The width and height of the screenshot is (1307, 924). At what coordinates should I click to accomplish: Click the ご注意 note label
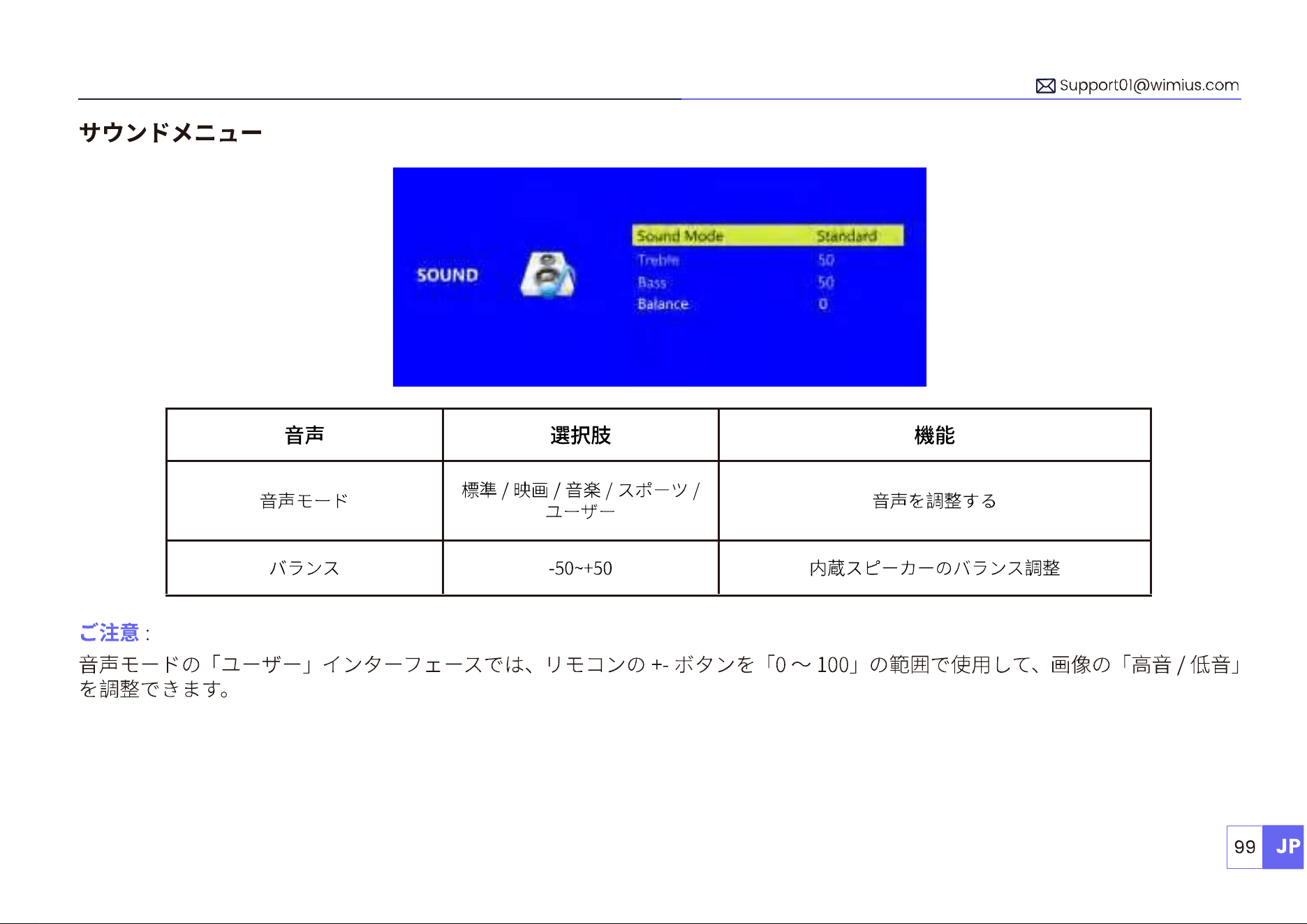click(109, 632)
